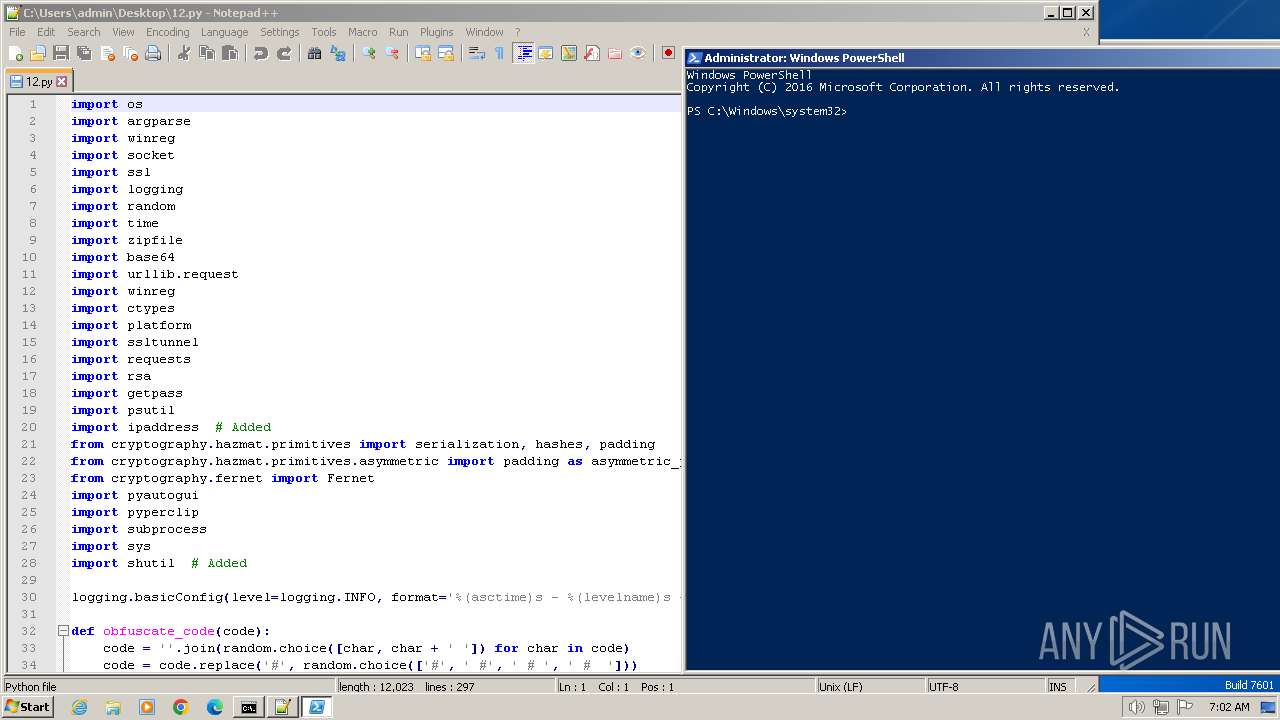
Task: Open the Plugins menu
Action: (437, 32)
